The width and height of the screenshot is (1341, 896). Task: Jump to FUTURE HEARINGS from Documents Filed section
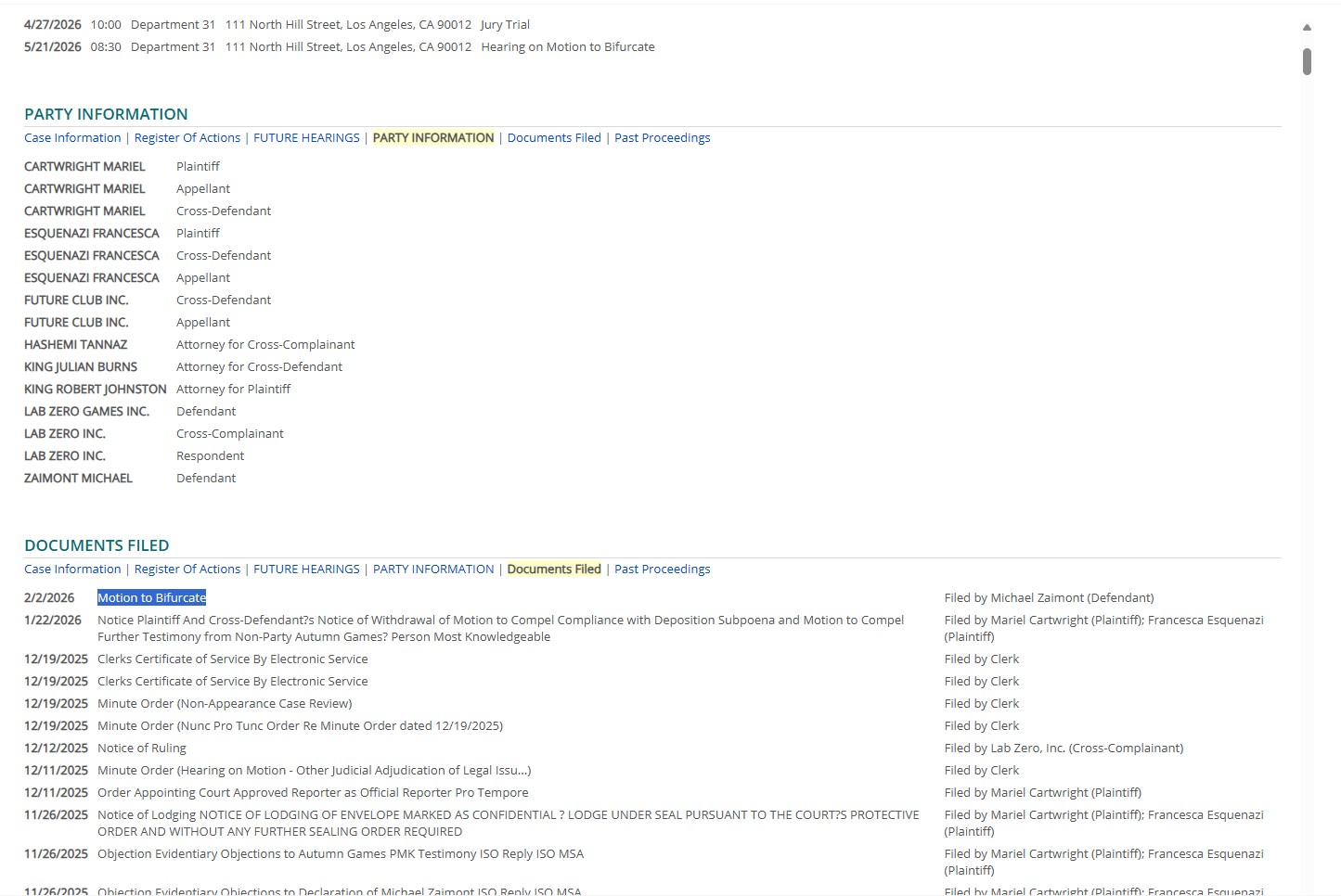306,570
